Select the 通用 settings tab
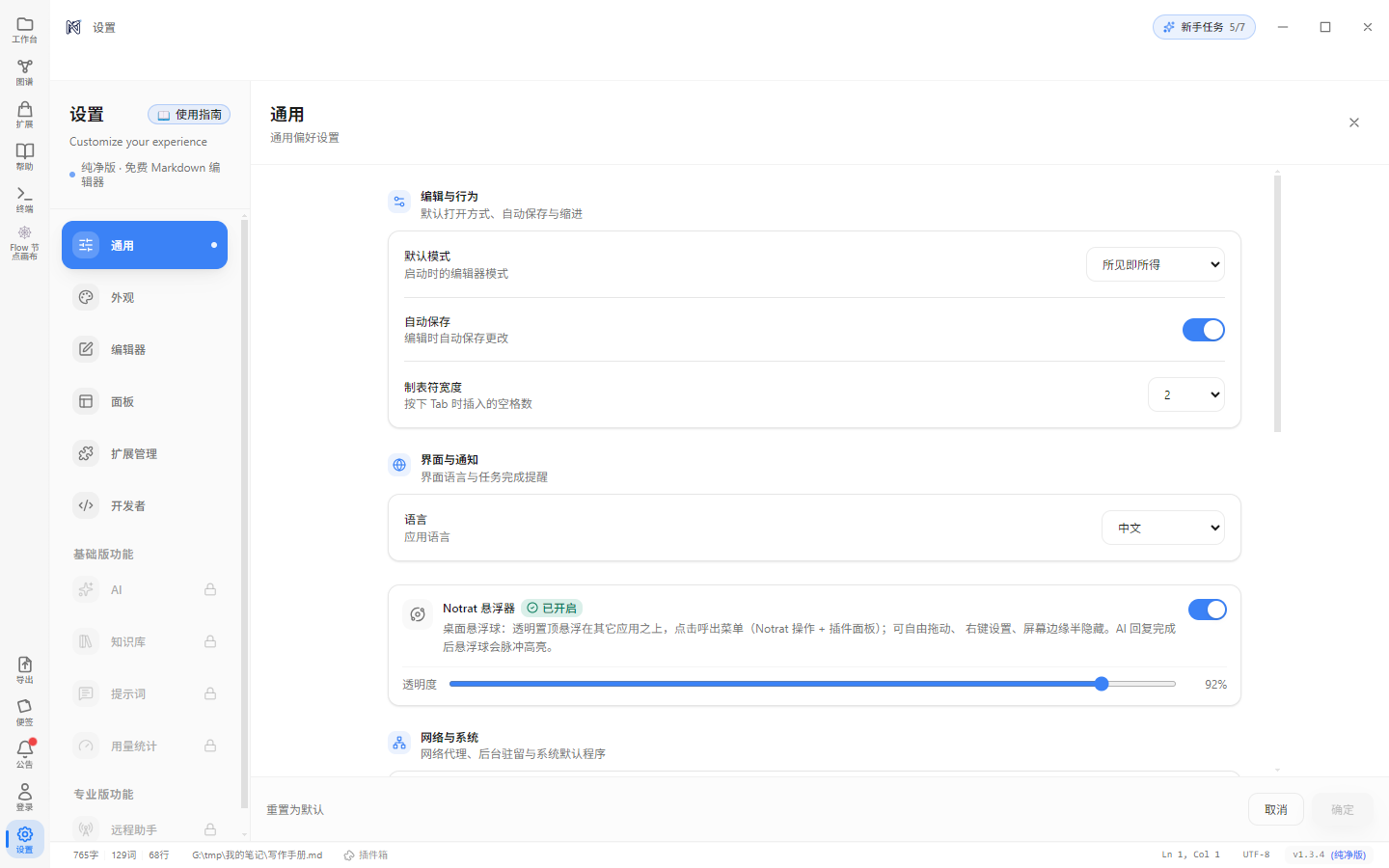This screenshot has height=868, width=1389. click(x=145, y=245)
